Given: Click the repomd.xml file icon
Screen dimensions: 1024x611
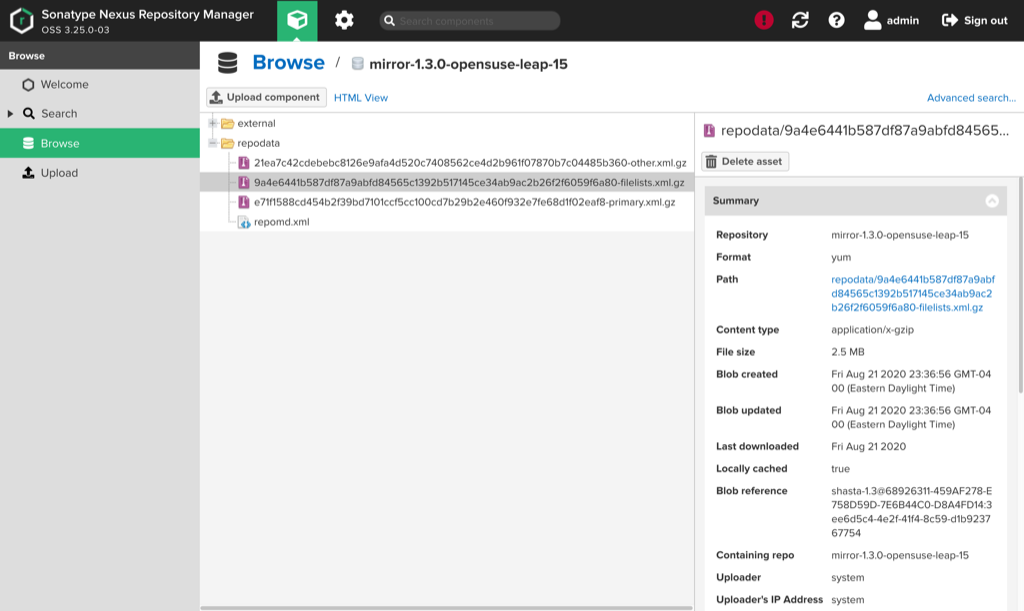Looking at the screenshot, I should 244,222.
